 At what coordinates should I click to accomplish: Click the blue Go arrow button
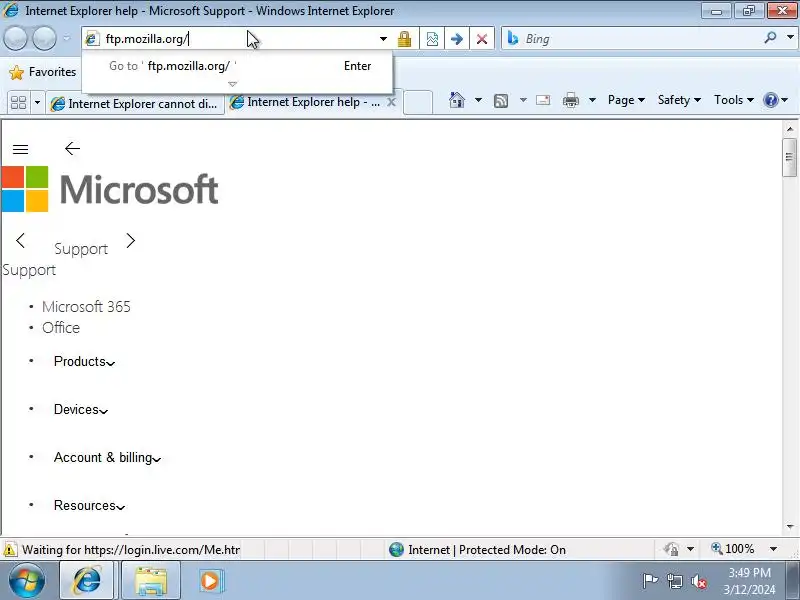click(x=457, y=39)
